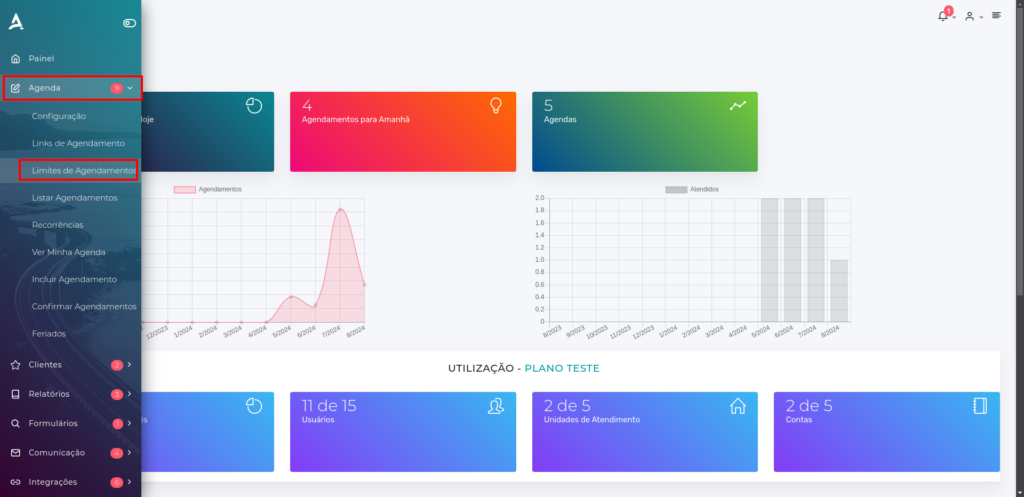Toggle Atendidos series in chart legend

[692, 189]
